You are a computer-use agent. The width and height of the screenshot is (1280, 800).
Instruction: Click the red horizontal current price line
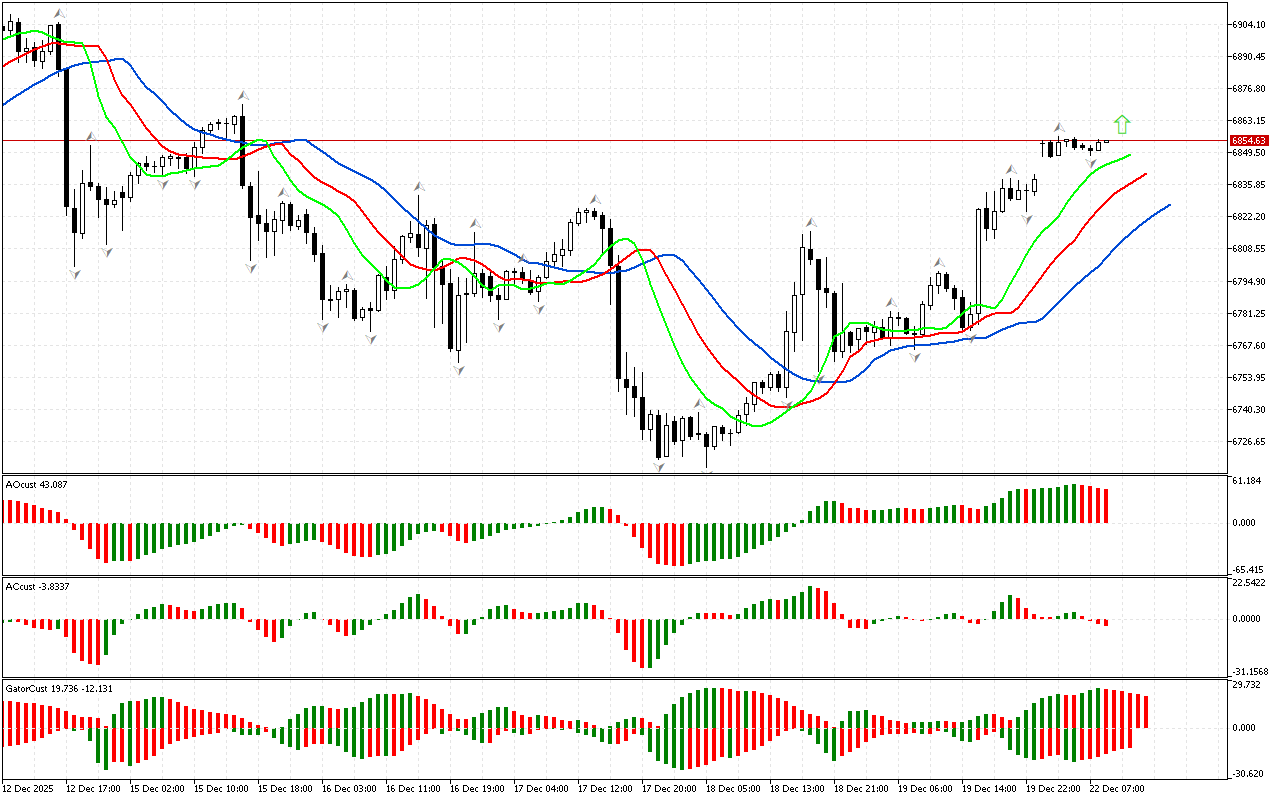[600, 141]
